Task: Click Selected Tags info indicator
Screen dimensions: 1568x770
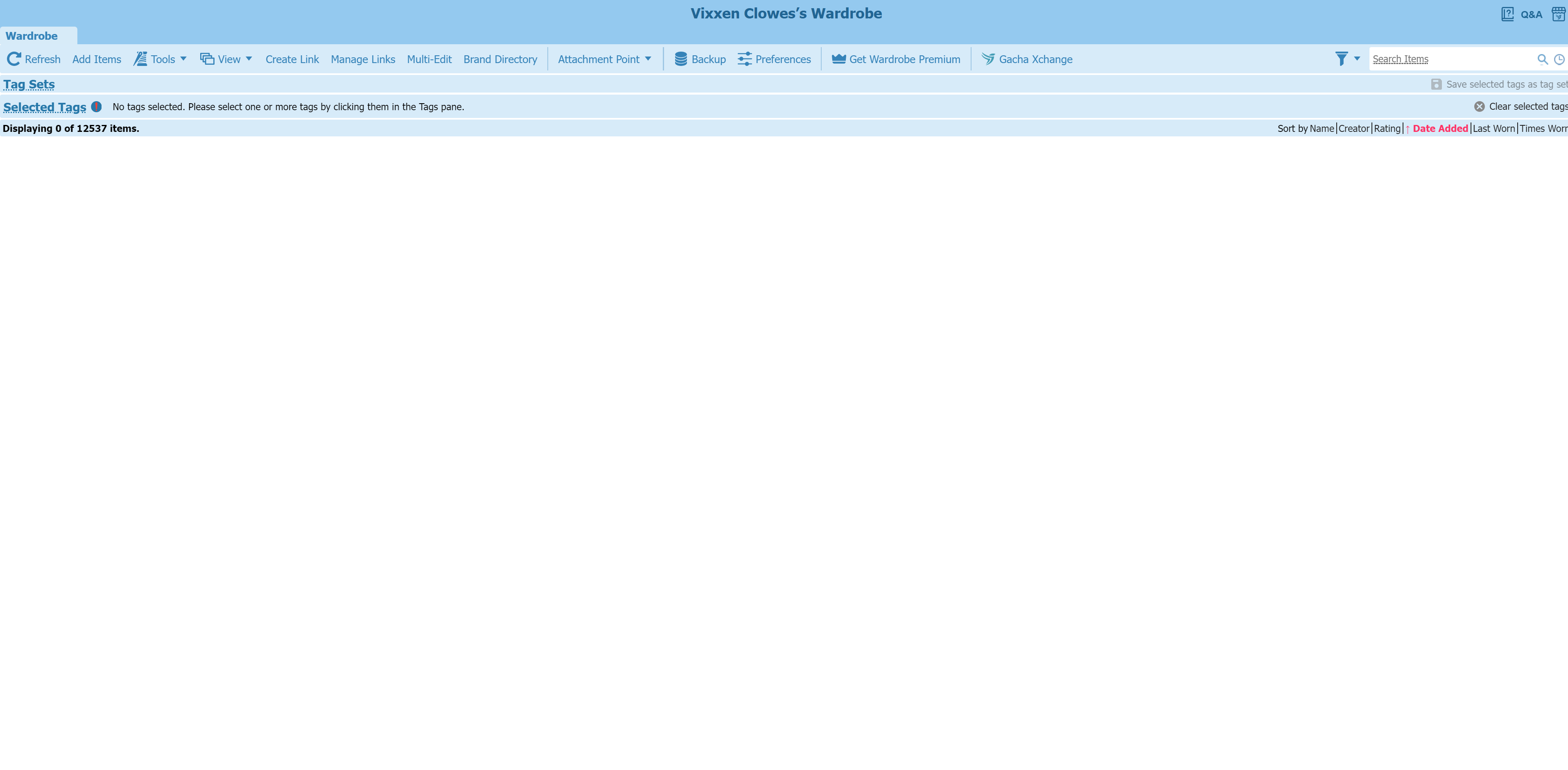Action: [96, 106]
